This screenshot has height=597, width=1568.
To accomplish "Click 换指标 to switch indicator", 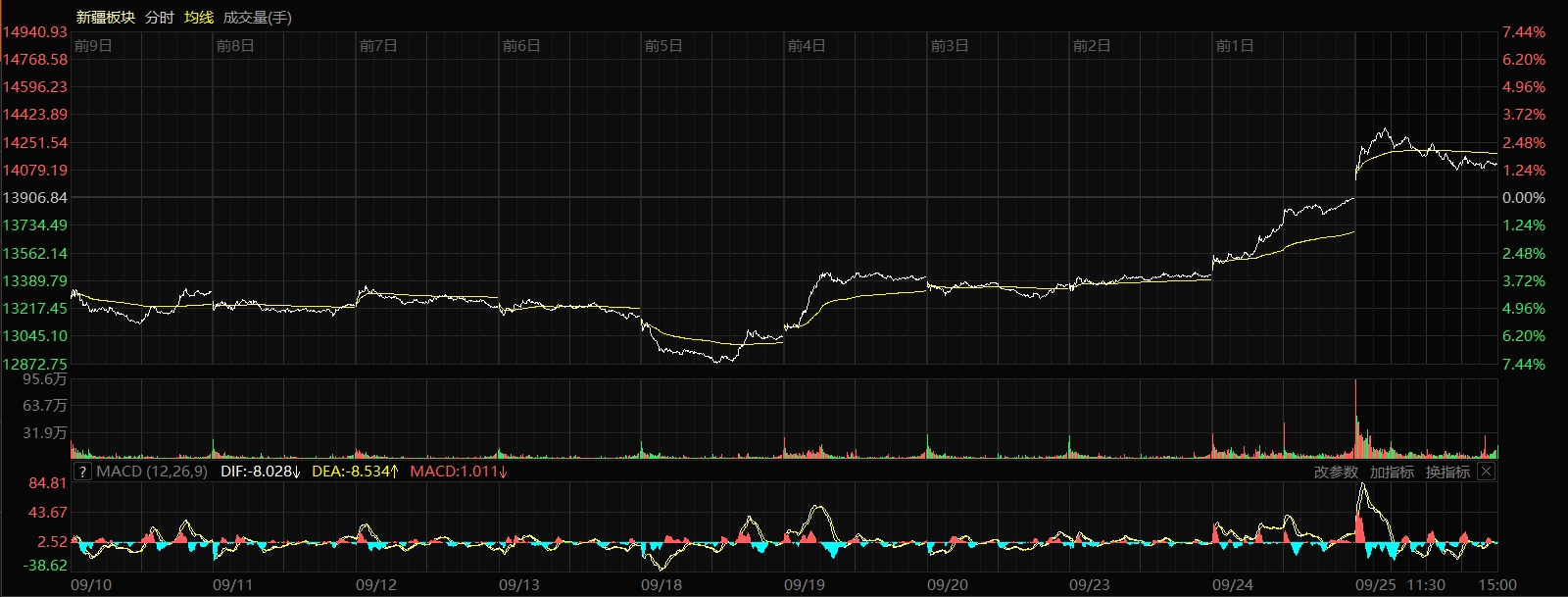I will pyautogui.click(x=1447, y=473).
